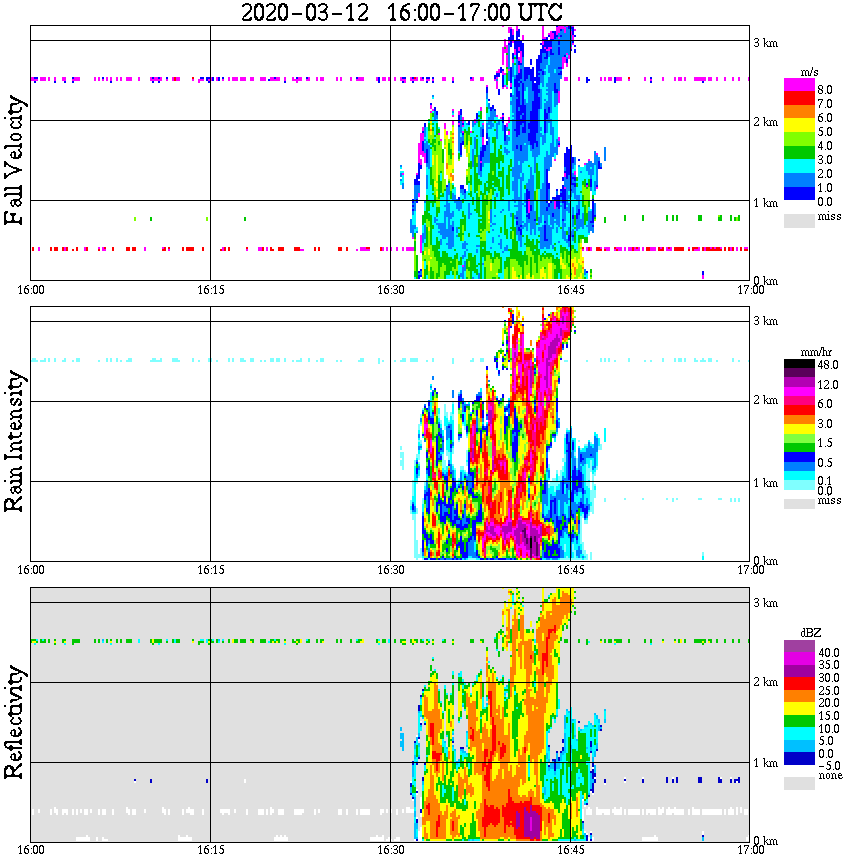Click '16:15' tick under Reflectivity panel
This screenshot has width=850, height=868.
click(210, 850)
